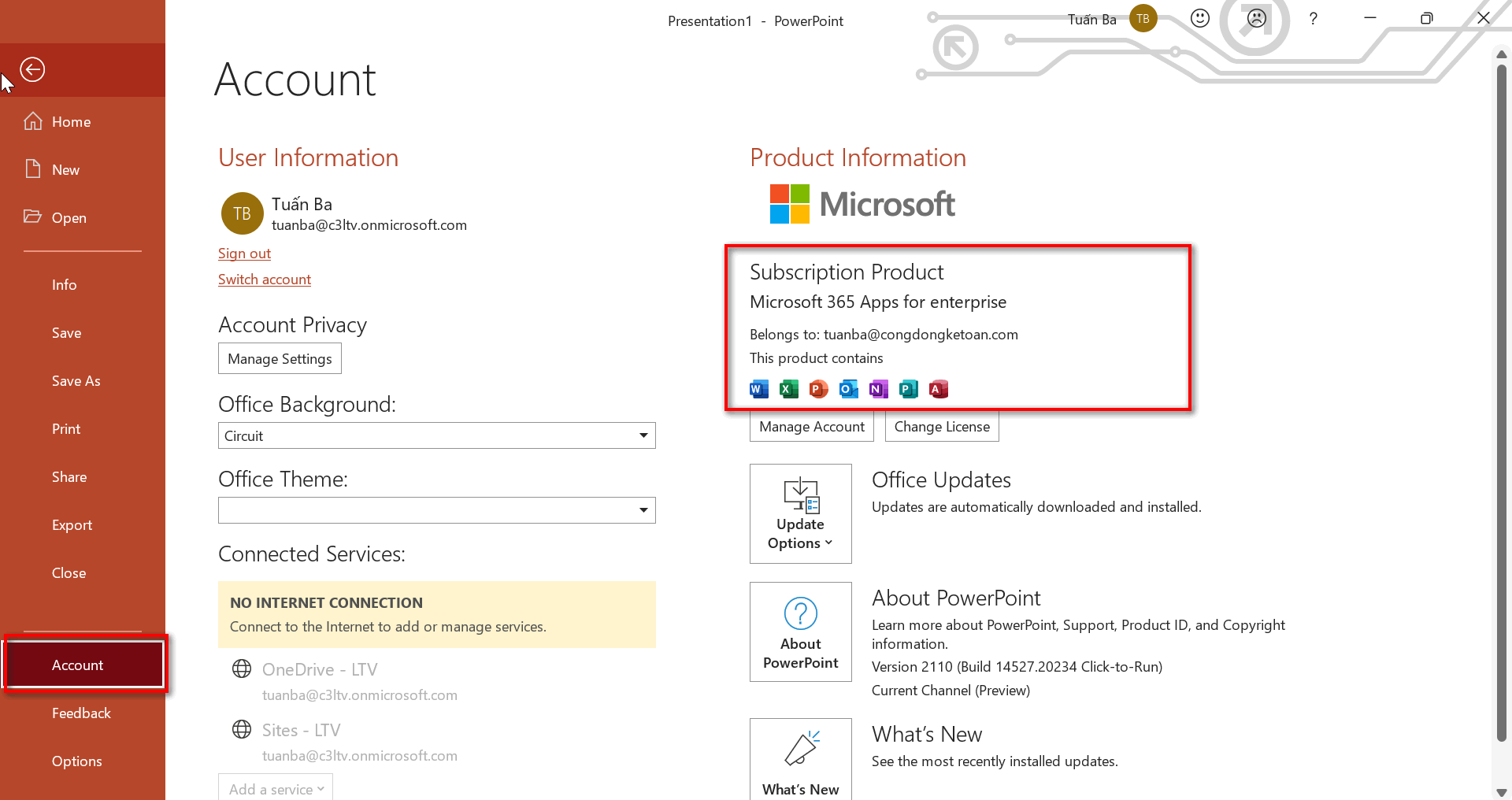Click the OneDrive - LTV globe icon

(242, 669)
